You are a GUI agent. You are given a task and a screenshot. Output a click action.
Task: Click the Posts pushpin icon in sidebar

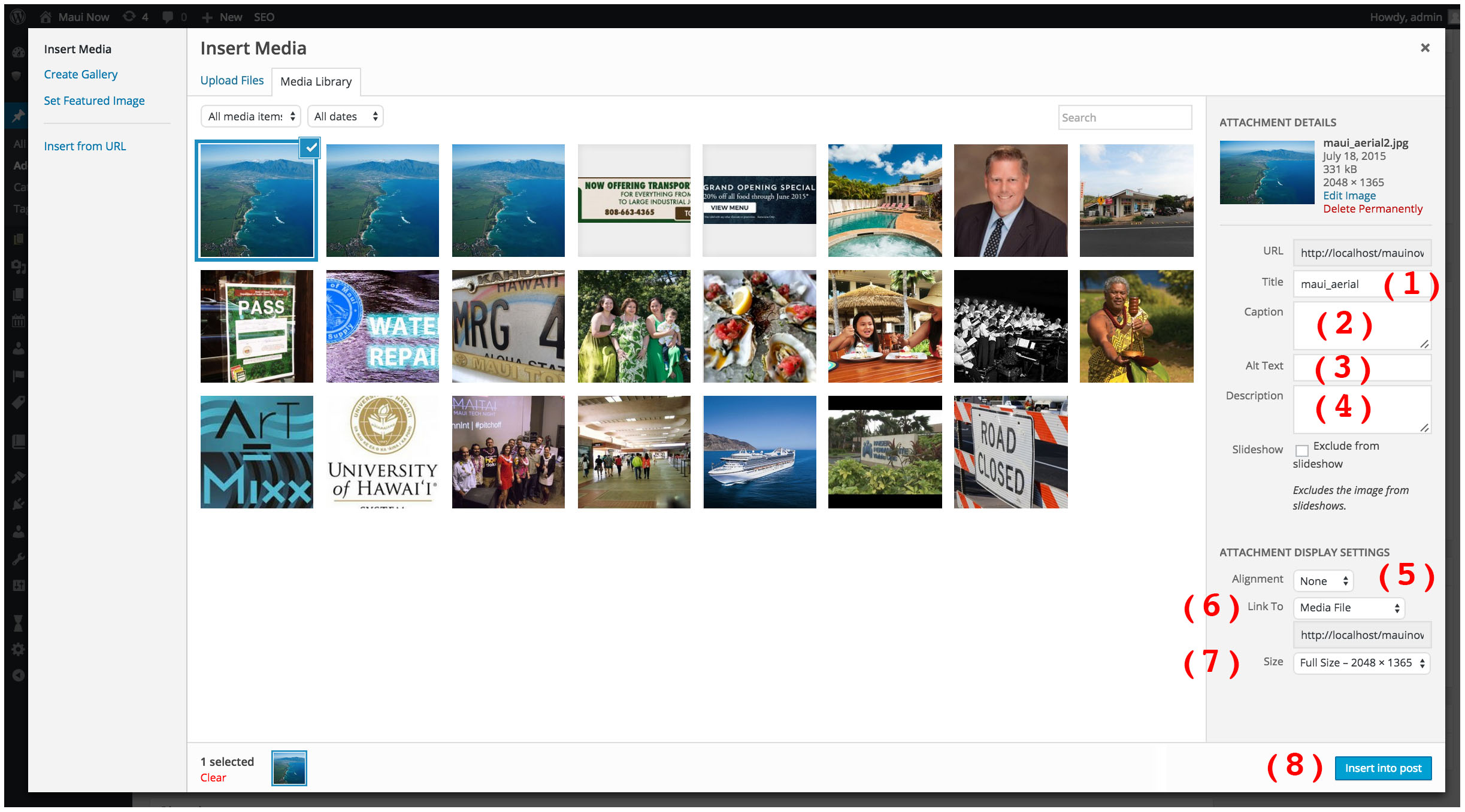point(18,116)
